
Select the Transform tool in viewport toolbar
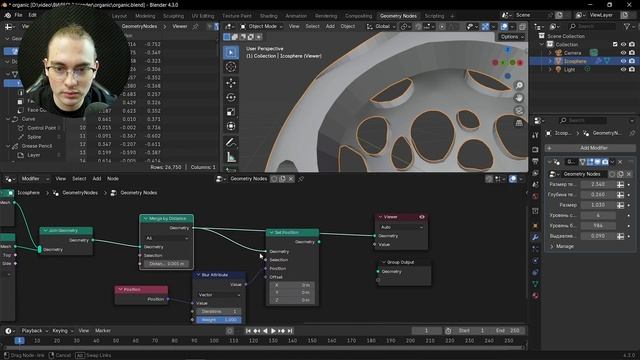click(x=231, y=126)
